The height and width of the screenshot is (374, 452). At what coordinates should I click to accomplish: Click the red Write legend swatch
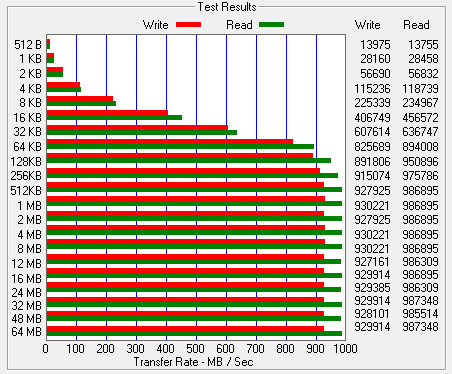(188, 24)
